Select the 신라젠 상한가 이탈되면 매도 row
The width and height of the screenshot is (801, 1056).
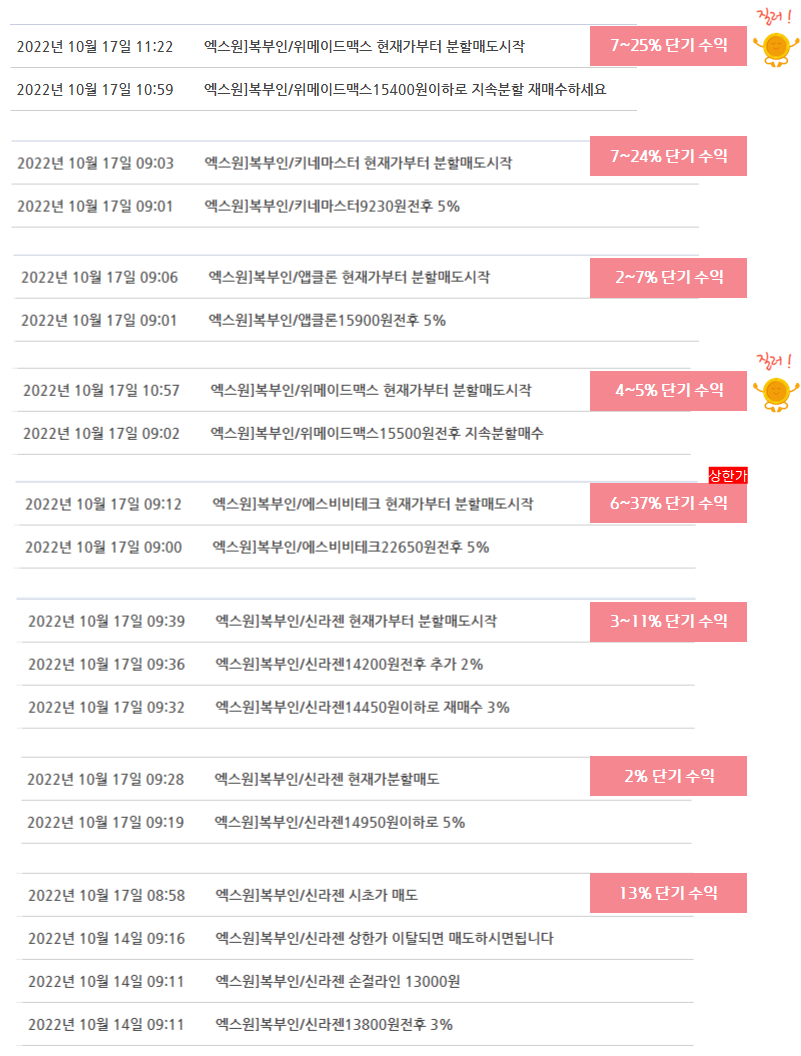(356, 938)
